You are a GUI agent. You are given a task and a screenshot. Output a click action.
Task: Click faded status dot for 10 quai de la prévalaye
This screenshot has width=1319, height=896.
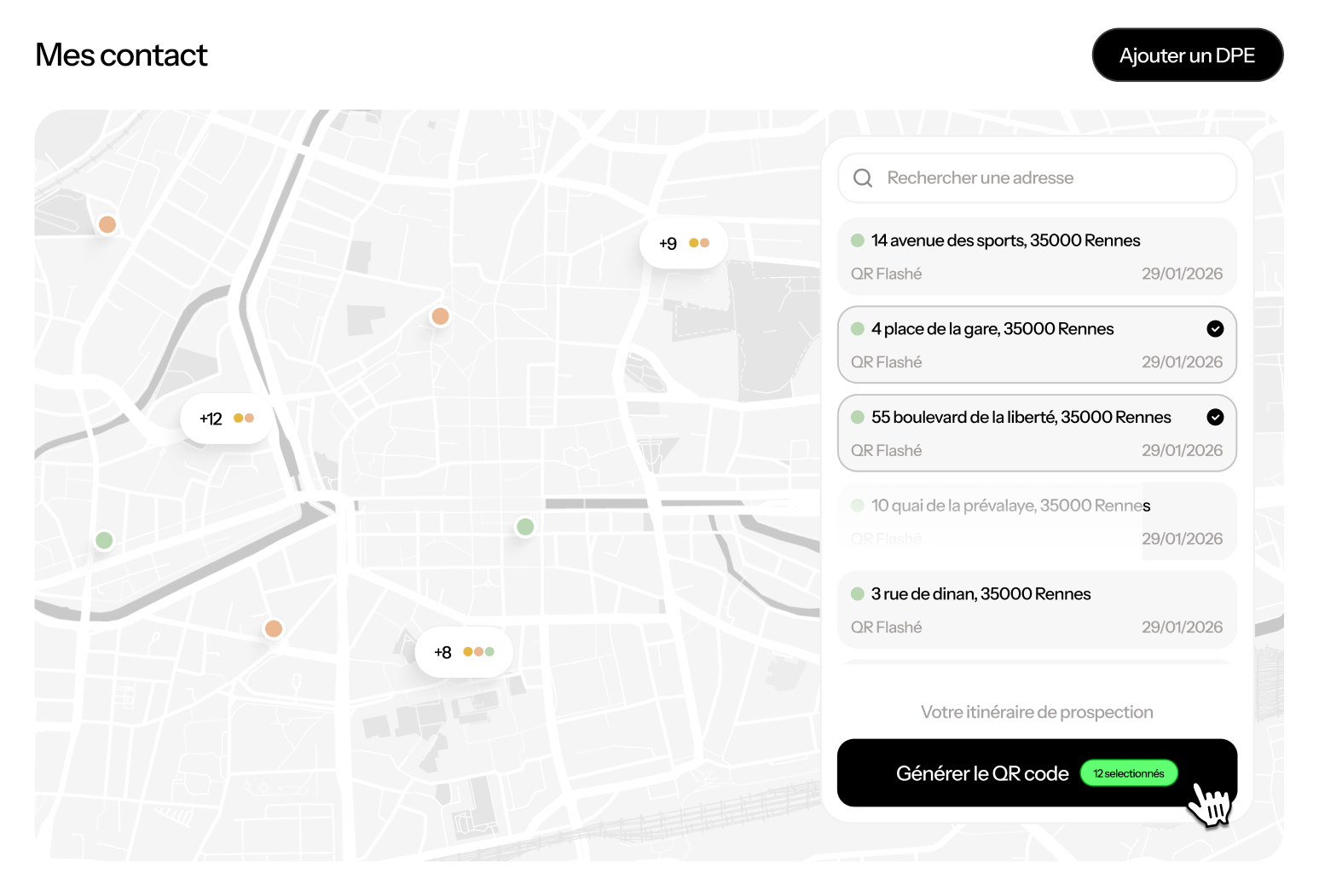(858, 506)
